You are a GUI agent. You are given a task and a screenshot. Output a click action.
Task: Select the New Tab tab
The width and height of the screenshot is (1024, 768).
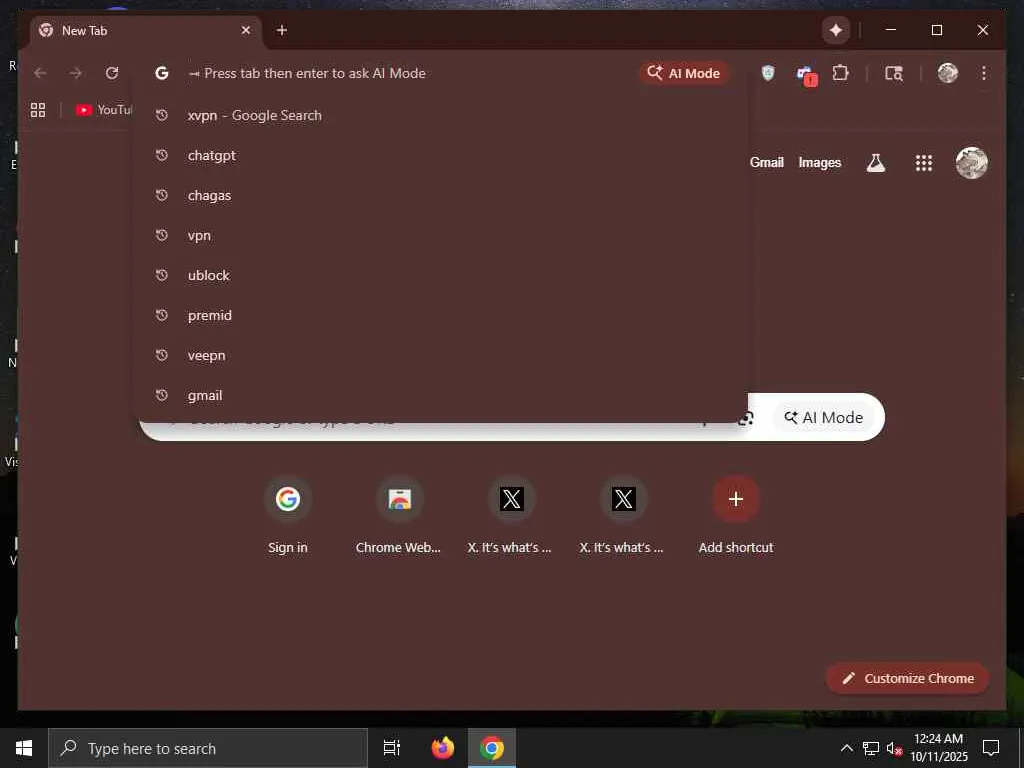point(145,31)
